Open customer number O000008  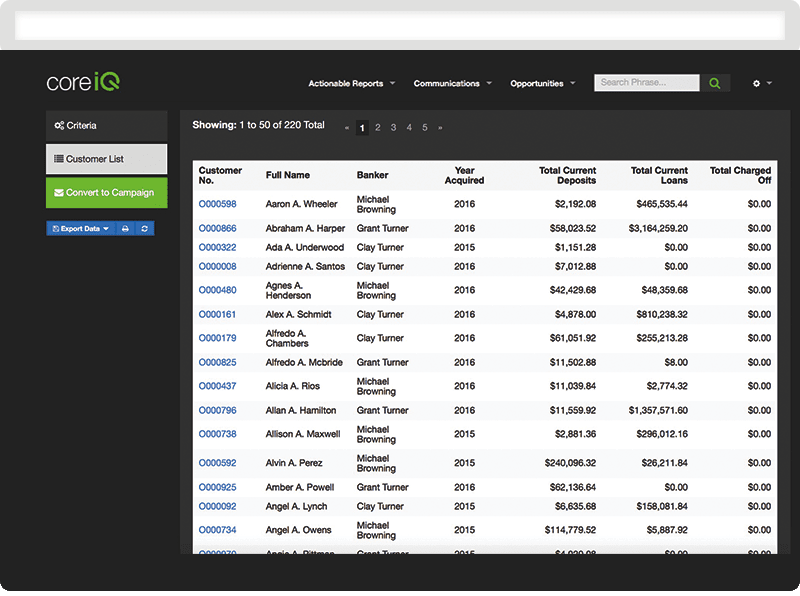point(217,266)
